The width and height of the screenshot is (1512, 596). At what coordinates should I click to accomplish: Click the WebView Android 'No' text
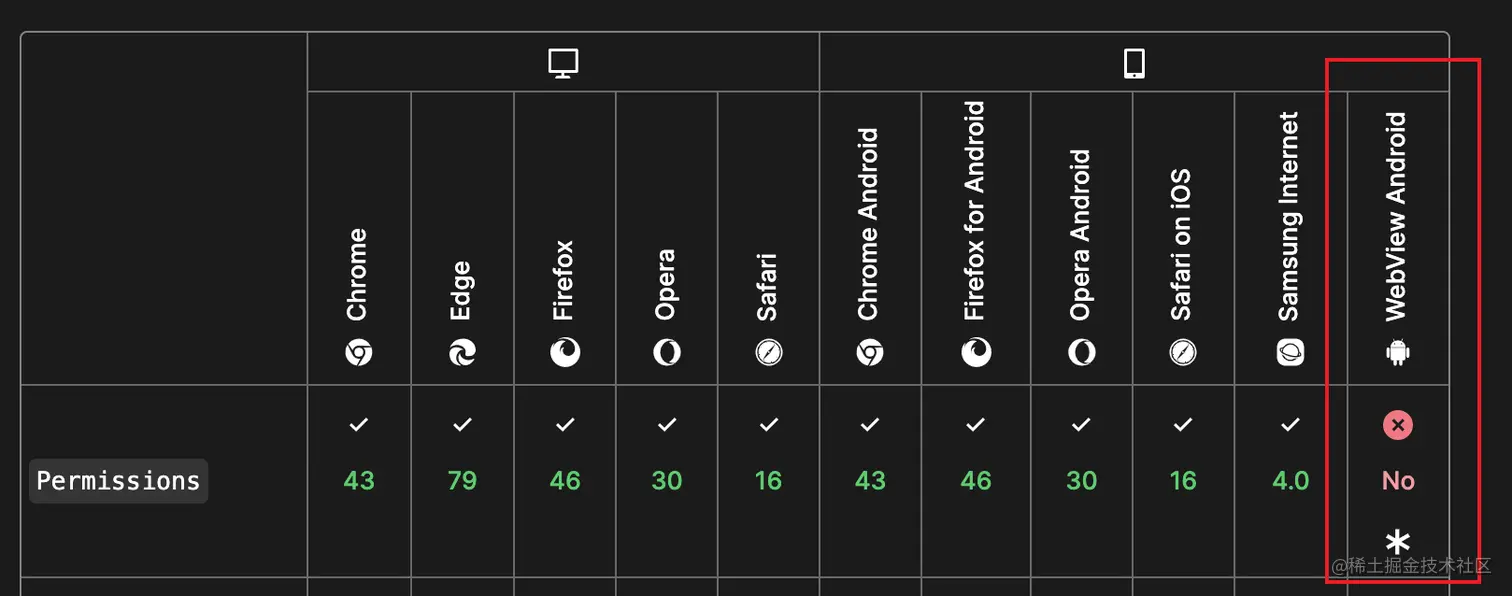click(x=1397, y=481)
